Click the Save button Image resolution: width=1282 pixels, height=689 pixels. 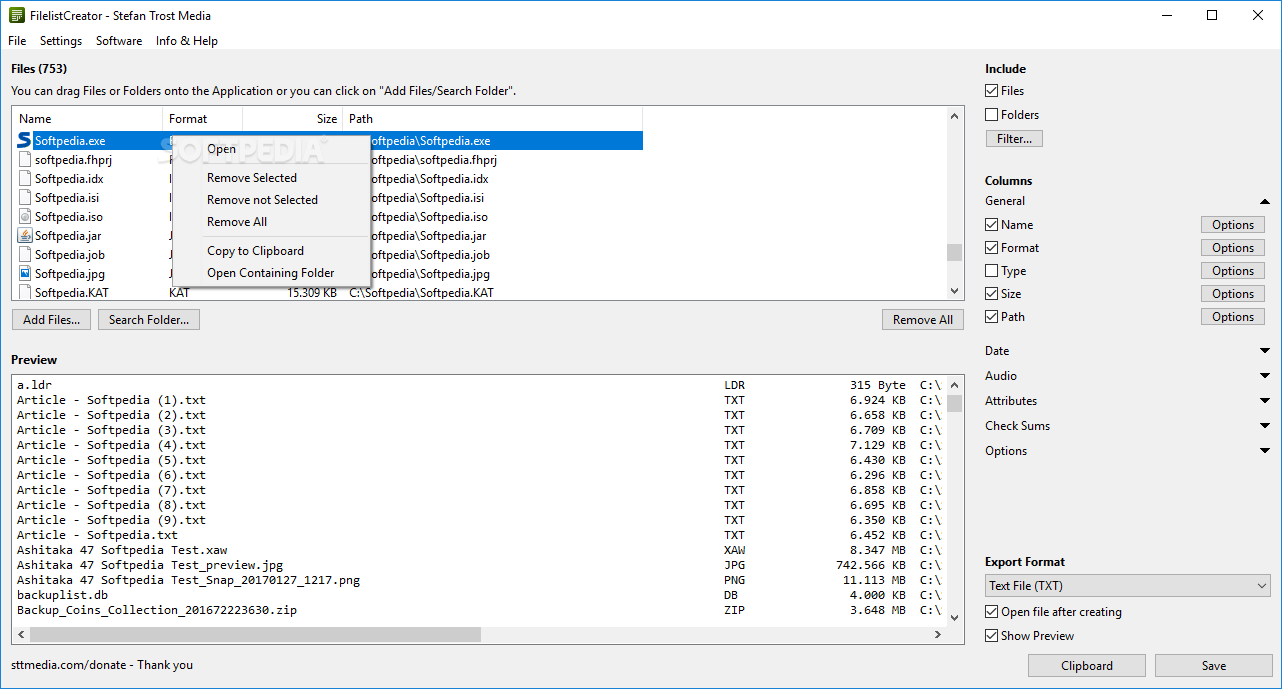[1214, 666]
